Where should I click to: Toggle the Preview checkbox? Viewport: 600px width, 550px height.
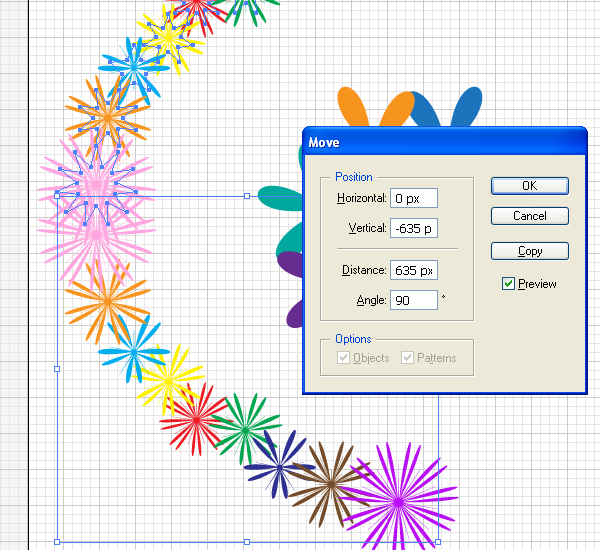click(x=509, y=284)
